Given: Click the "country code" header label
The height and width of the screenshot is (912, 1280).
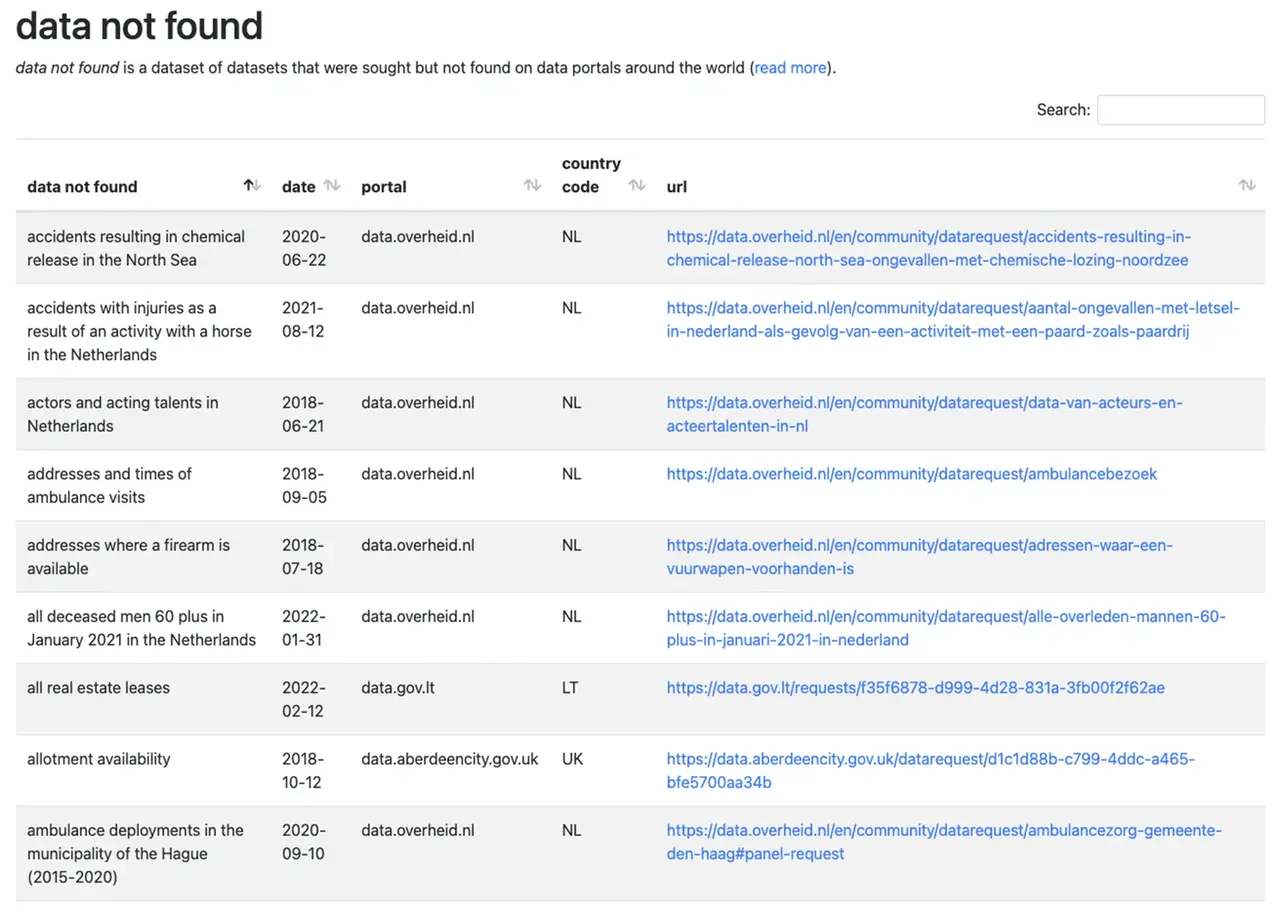Looking at the screenshot, I should pos(590,175).
